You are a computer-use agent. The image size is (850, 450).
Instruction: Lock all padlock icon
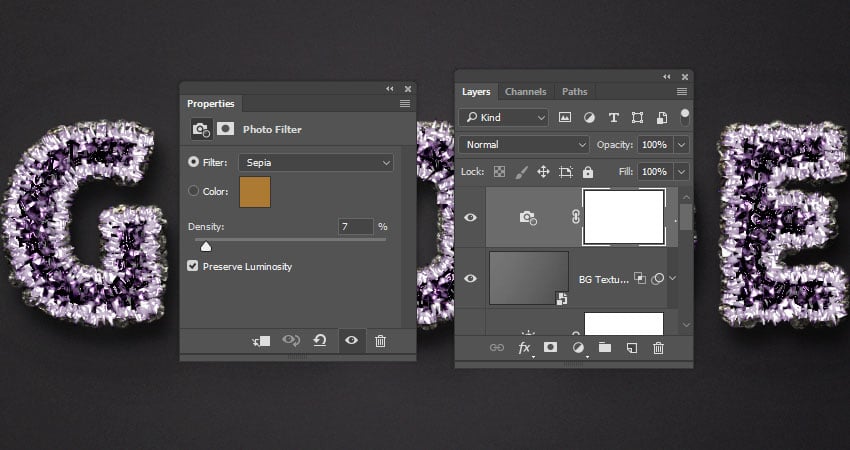tap(588, 172)
